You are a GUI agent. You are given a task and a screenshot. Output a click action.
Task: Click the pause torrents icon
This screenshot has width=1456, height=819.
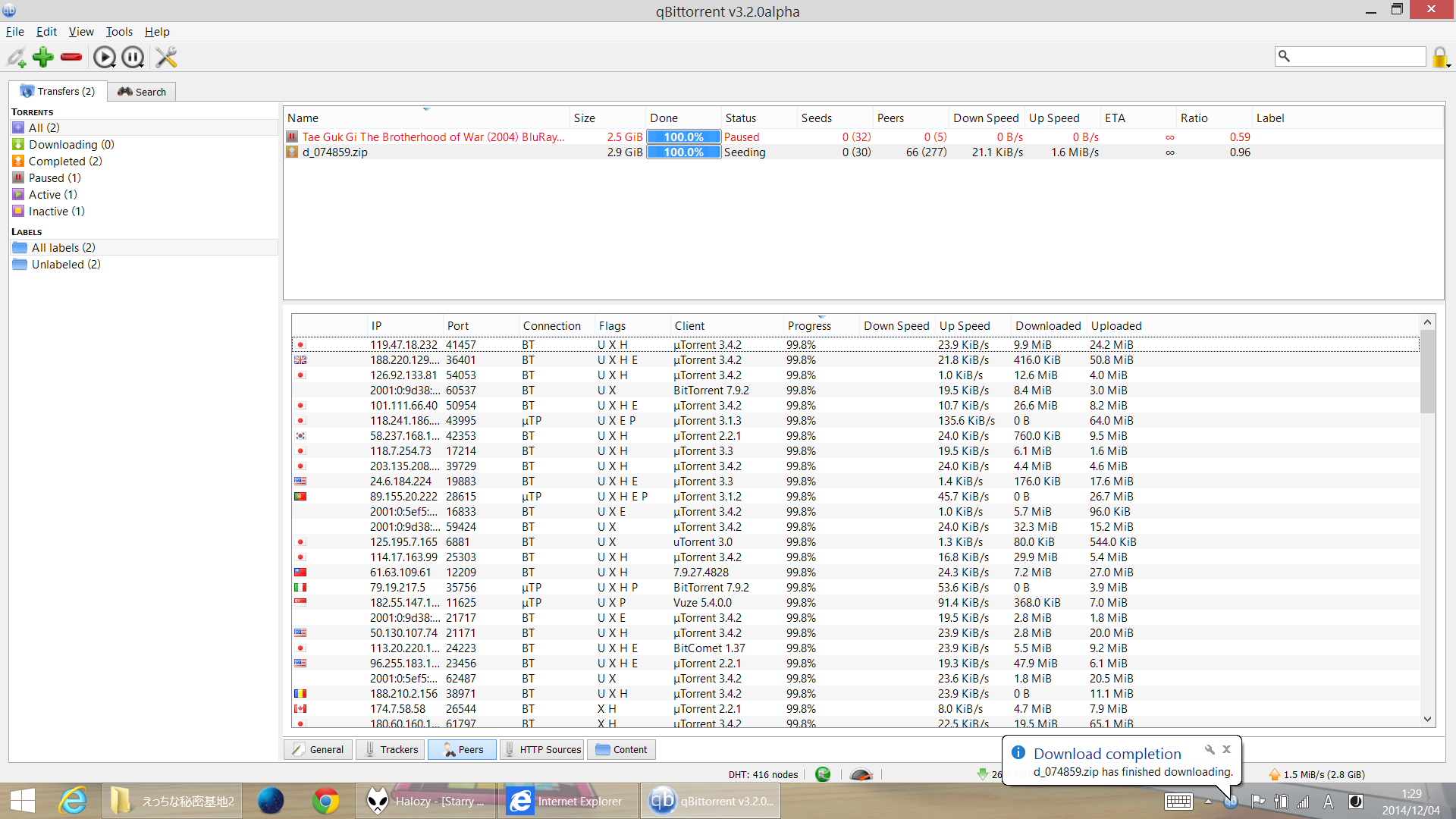(133, 58)
